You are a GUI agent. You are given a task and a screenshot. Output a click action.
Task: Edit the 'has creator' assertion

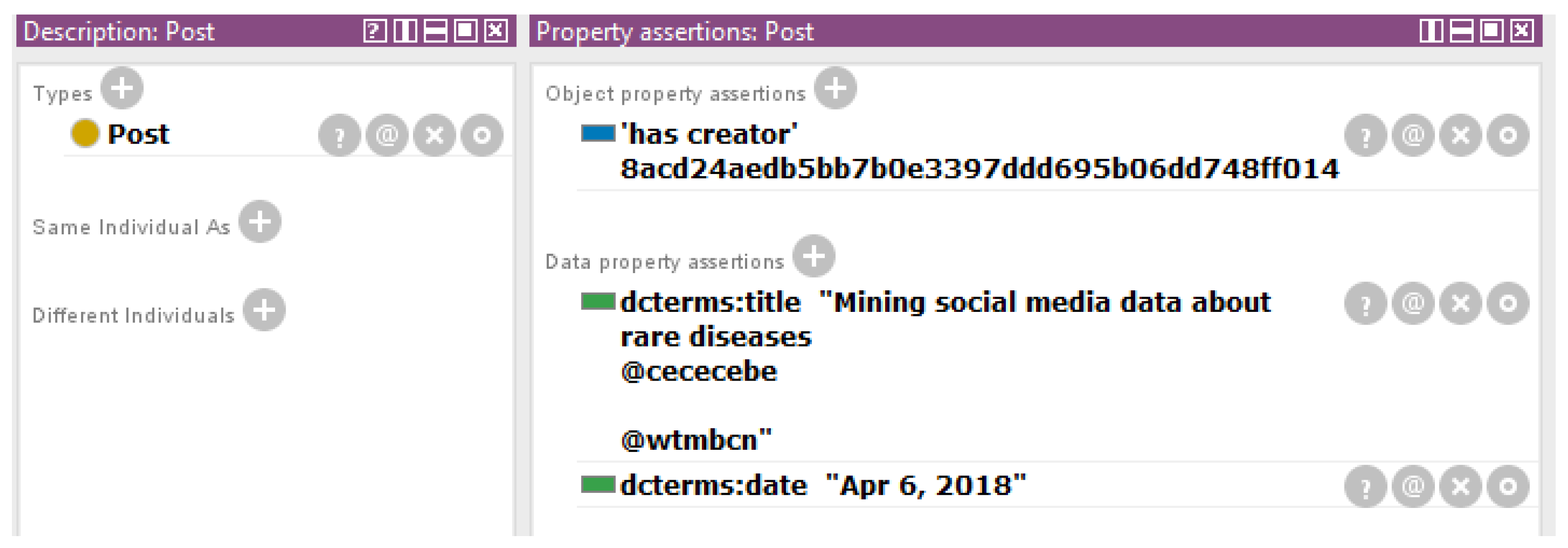(1508, 135)
